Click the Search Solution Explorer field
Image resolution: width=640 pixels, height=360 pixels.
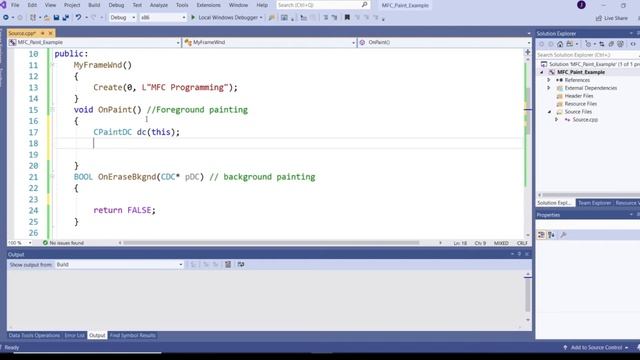(x=587, y=55)
